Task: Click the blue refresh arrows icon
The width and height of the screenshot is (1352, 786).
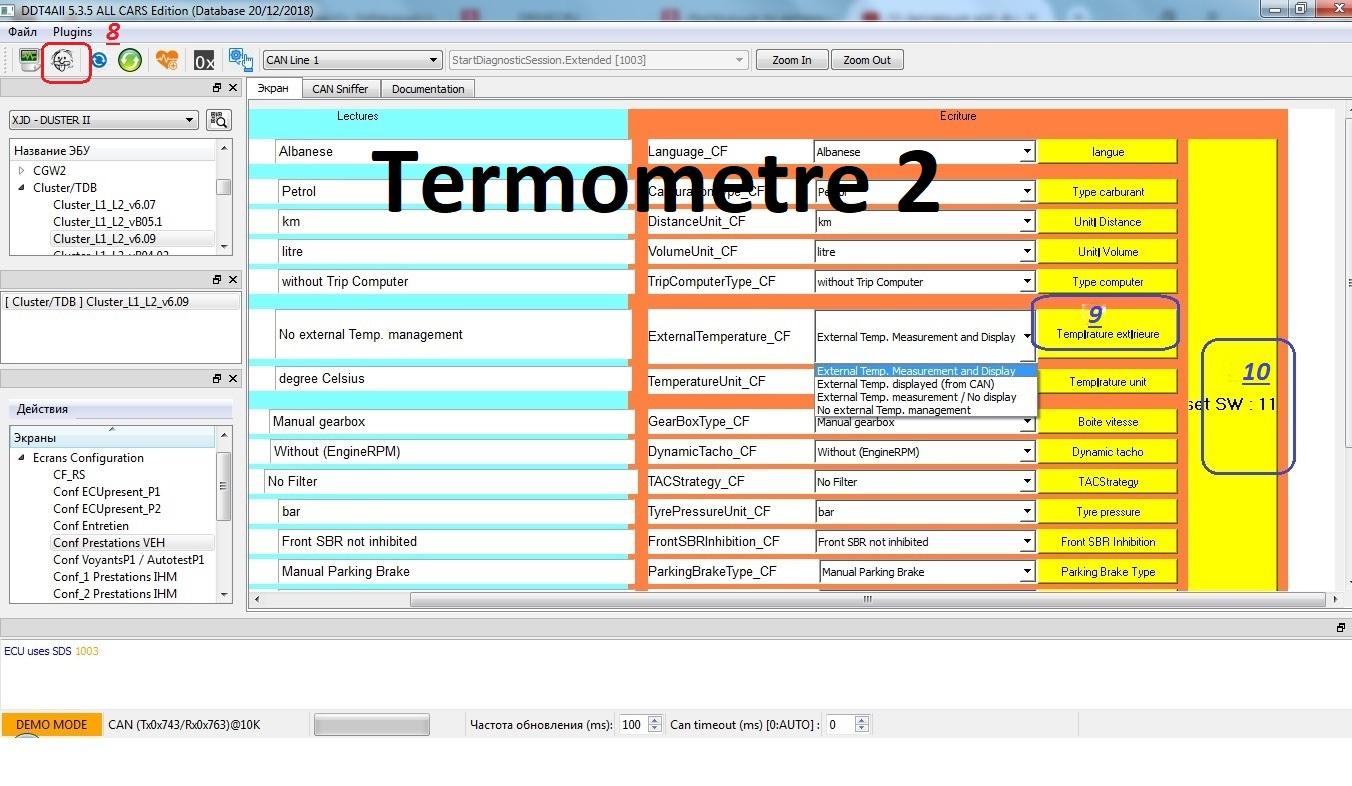Action: click(x=99, y=60)
